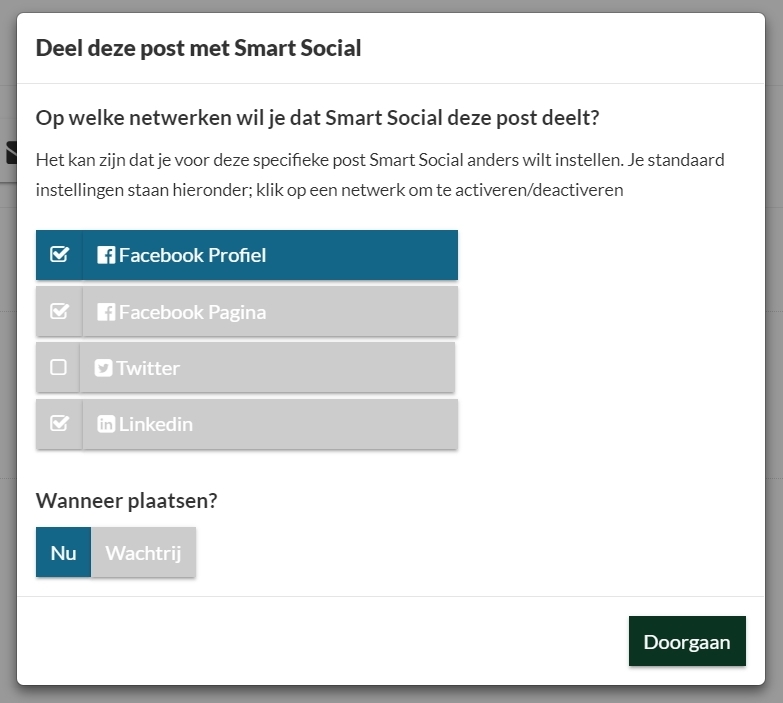Screen dimensions: 783x703
Task: Click the dark icon behind the dialog
Action: 10,153
